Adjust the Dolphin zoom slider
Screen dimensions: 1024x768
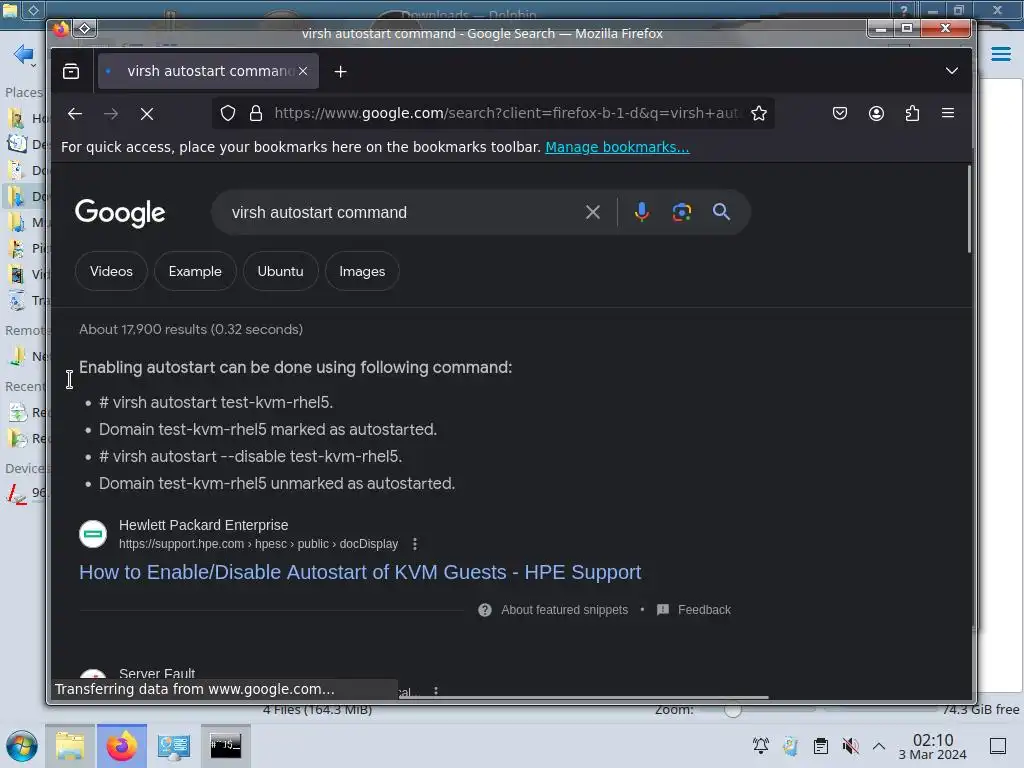[733, 709]
